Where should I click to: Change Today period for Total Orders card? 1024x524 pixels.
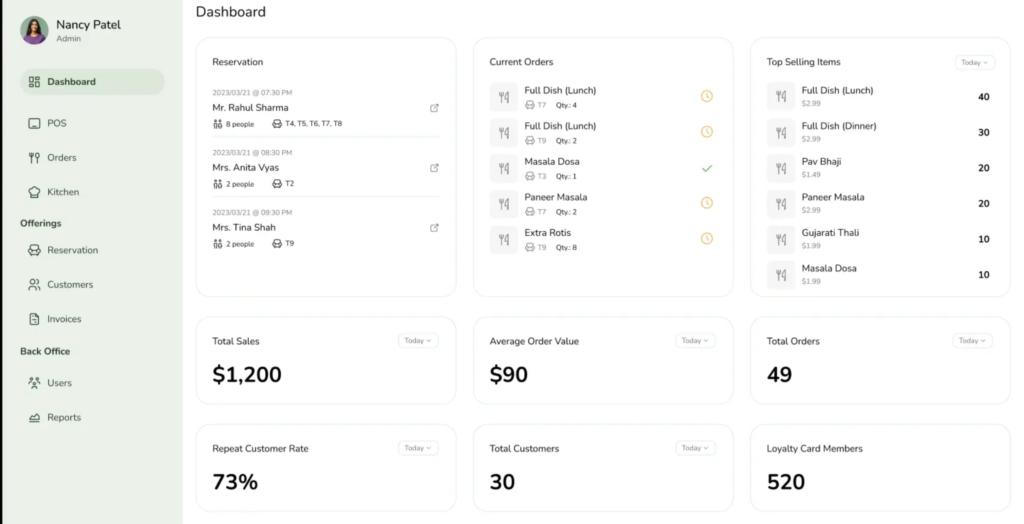[x=972, y=341]
